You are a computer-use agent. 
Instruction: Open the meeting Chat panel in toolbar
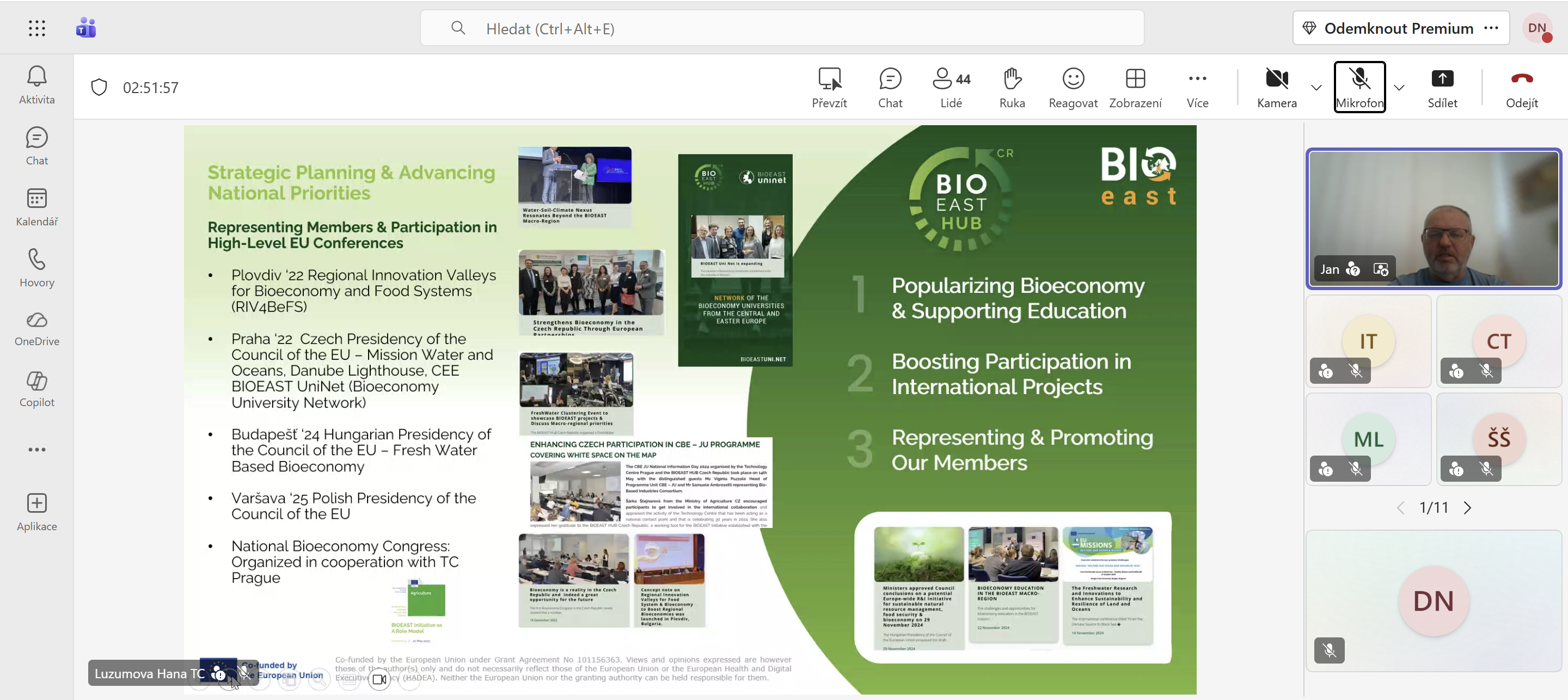pos(889,88)
